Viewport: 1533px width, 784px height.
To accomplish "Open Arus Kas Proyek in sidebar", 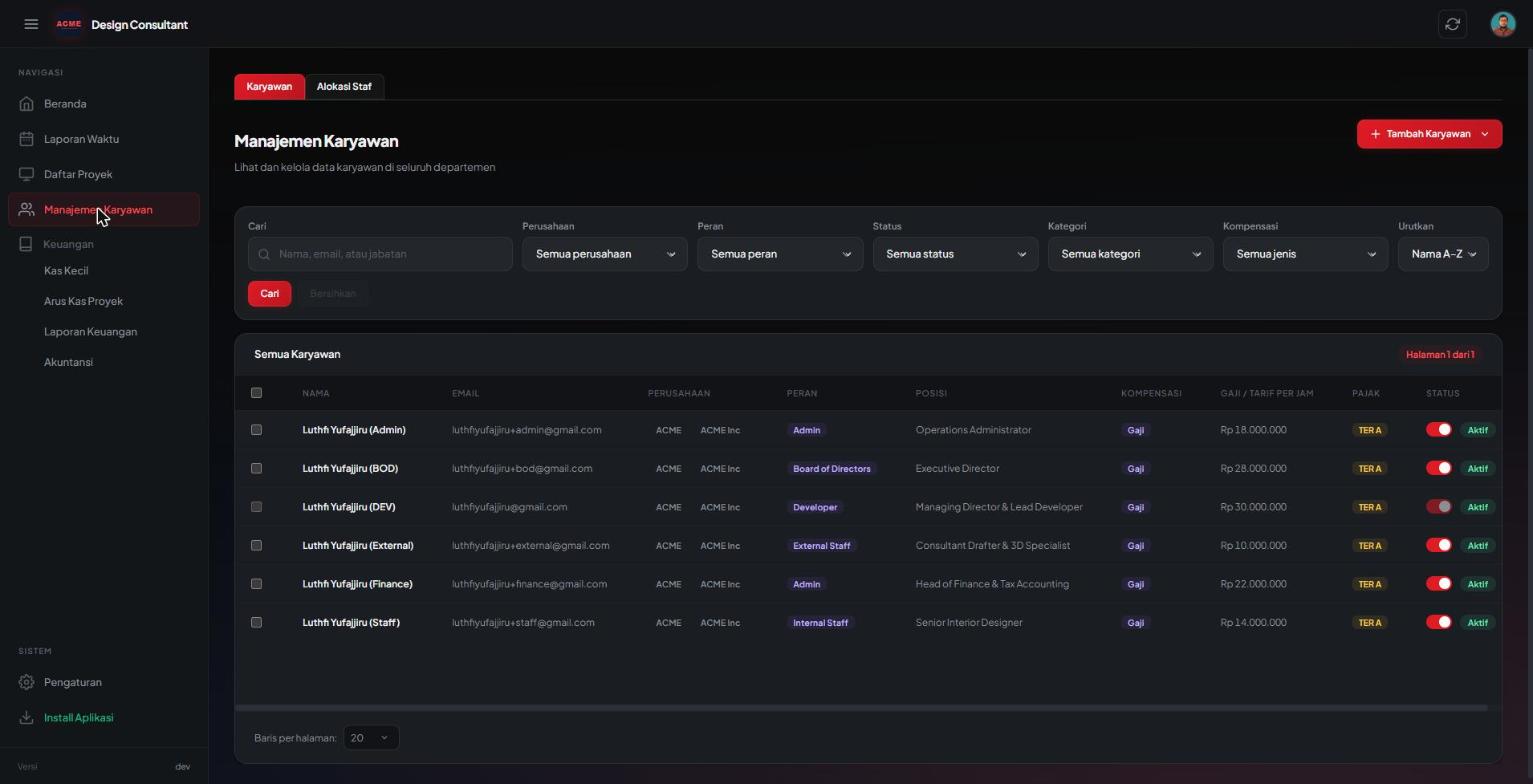I will click(83, 301).
